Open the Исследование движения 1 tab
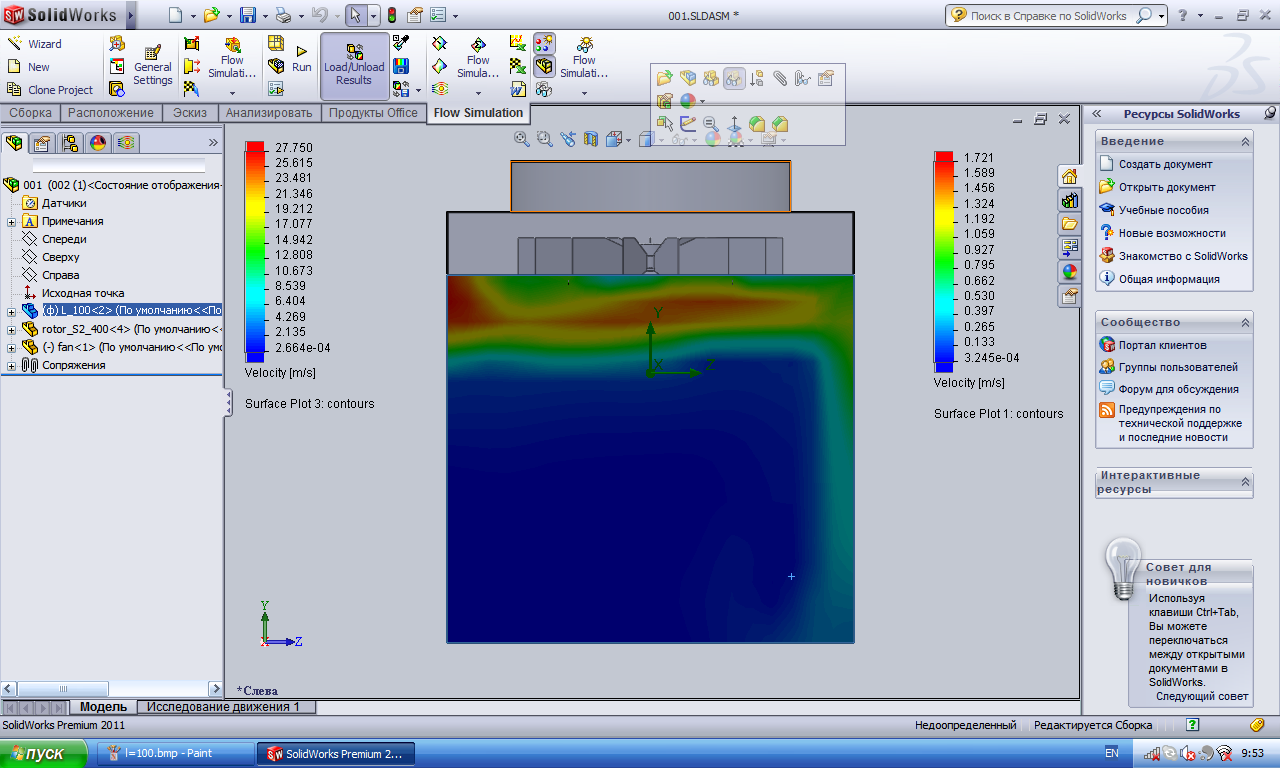1280x768 pixels. tap(224, 707)
